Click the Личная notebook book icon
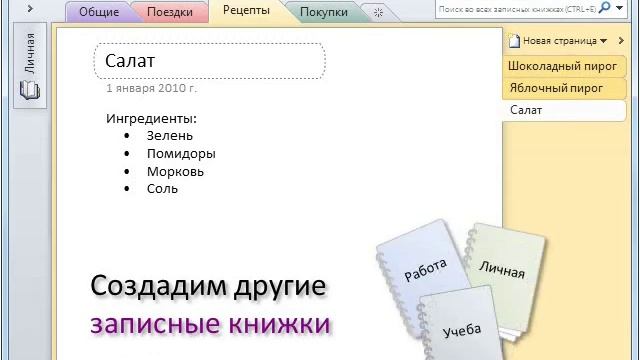Viewport: 640px width, 360px height. pos(30,90)
